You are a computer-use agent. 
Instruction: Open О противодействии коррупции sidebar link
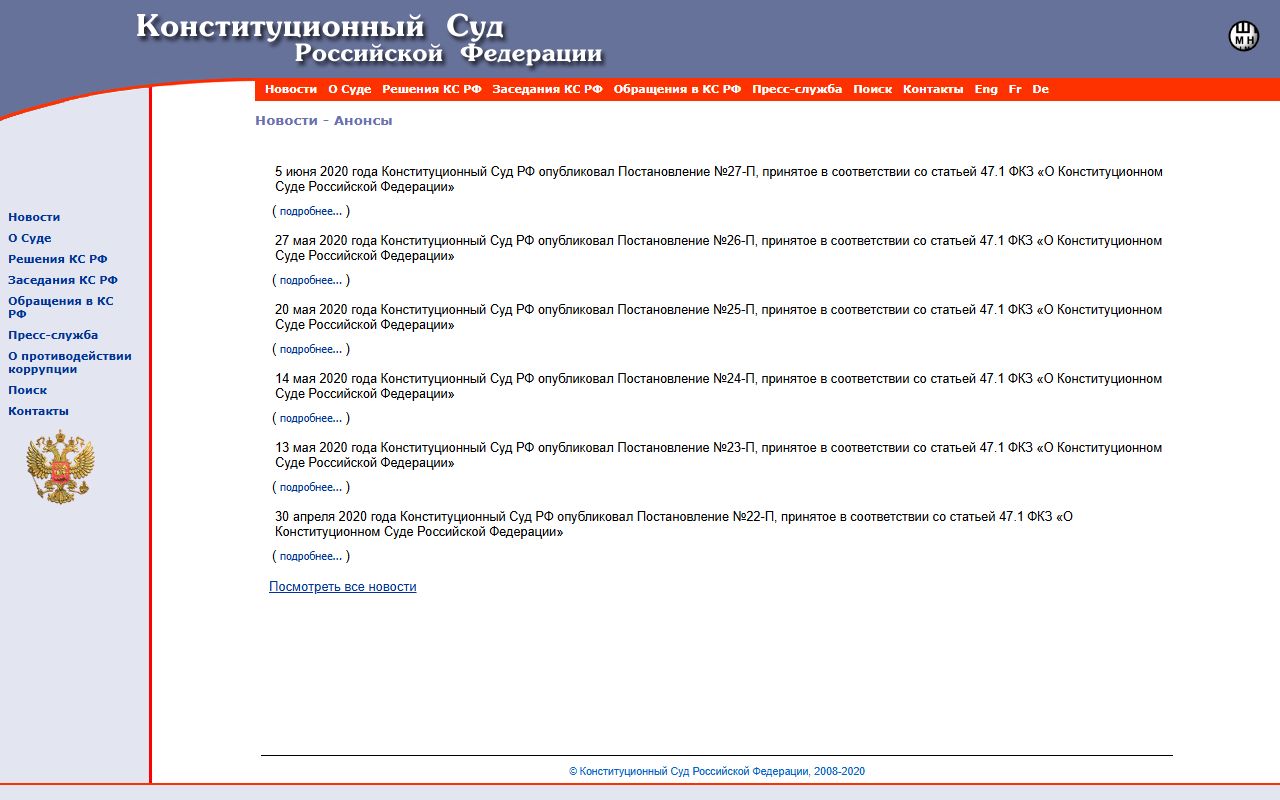pyautogui.click(x=70, y=362)
